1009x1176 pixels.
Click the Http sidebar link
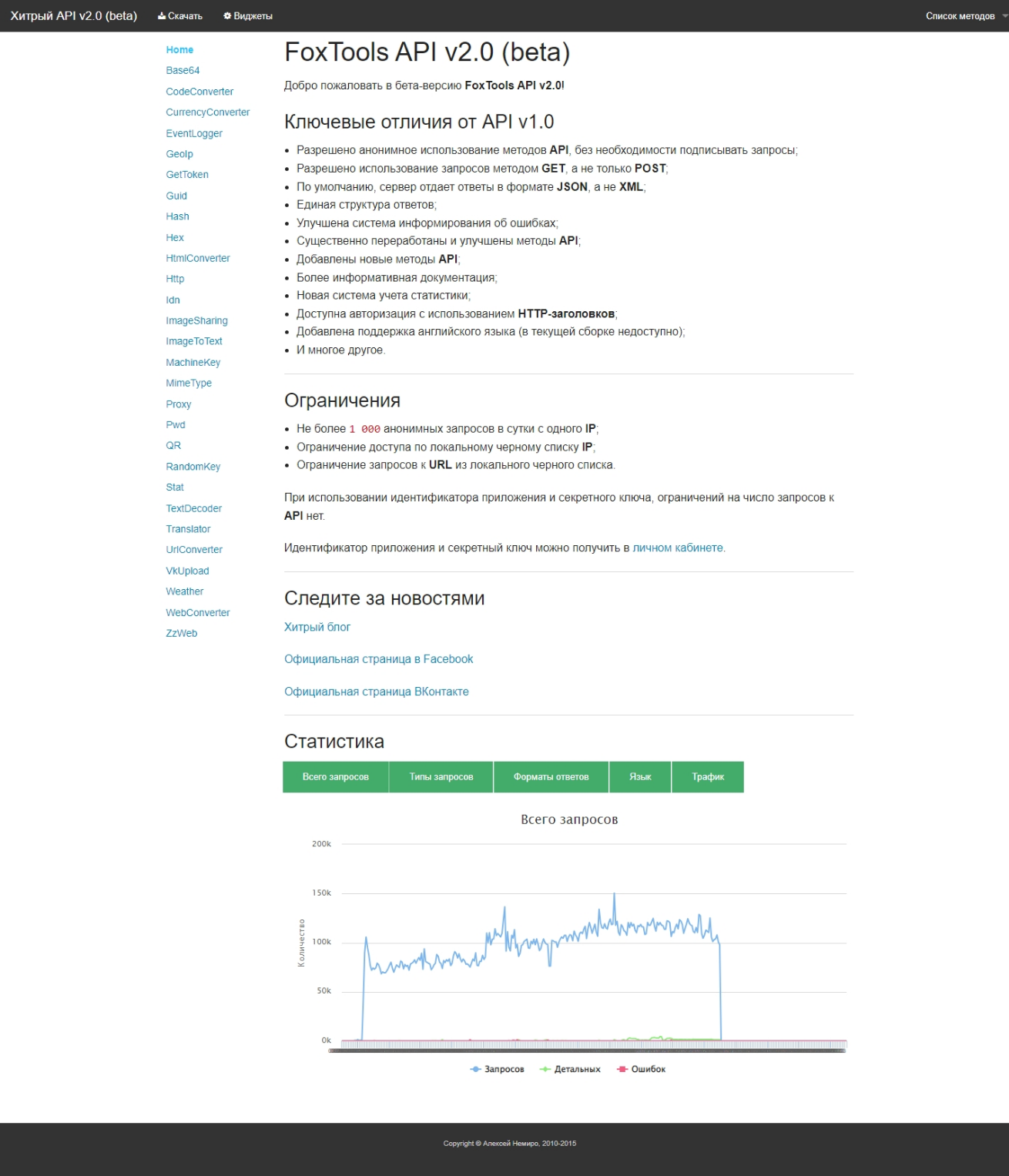point(175,279)
